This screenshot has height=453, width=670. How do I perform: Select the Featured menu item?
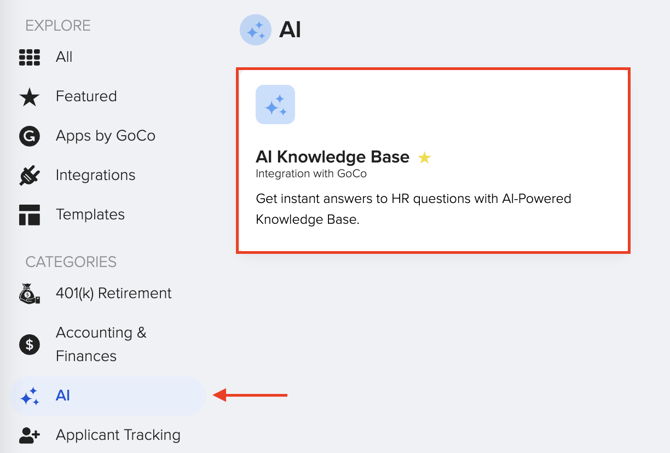click(x=86, y=97)
